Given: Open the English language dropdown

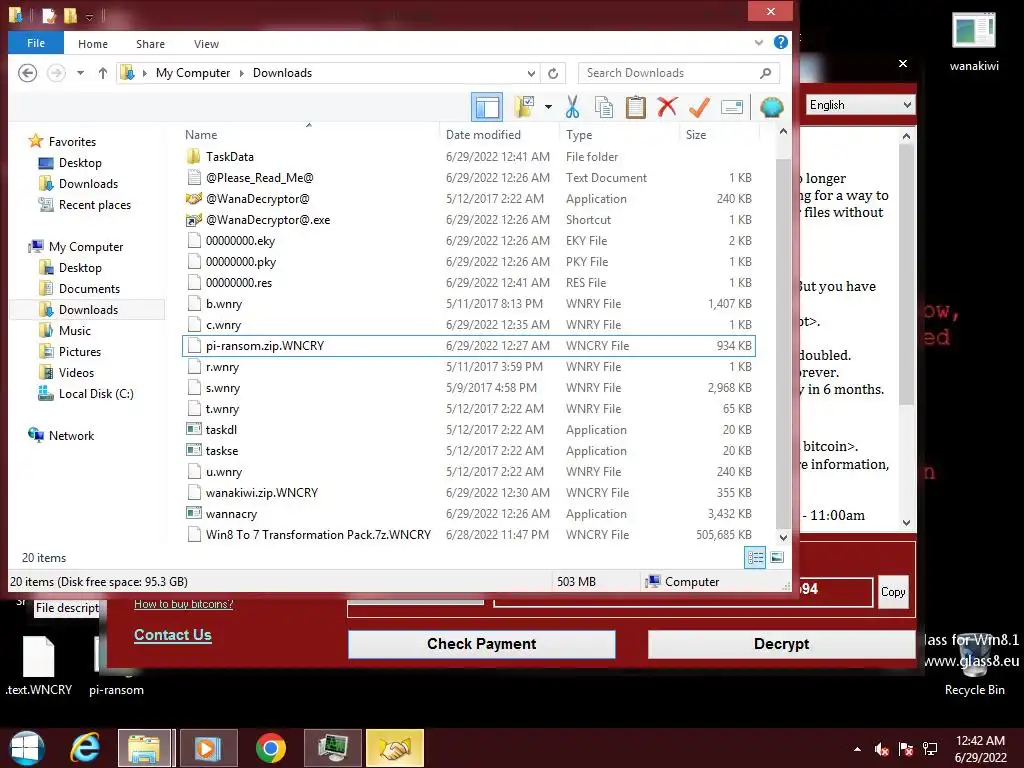Looking at the screenshot, I should (860, 105).
